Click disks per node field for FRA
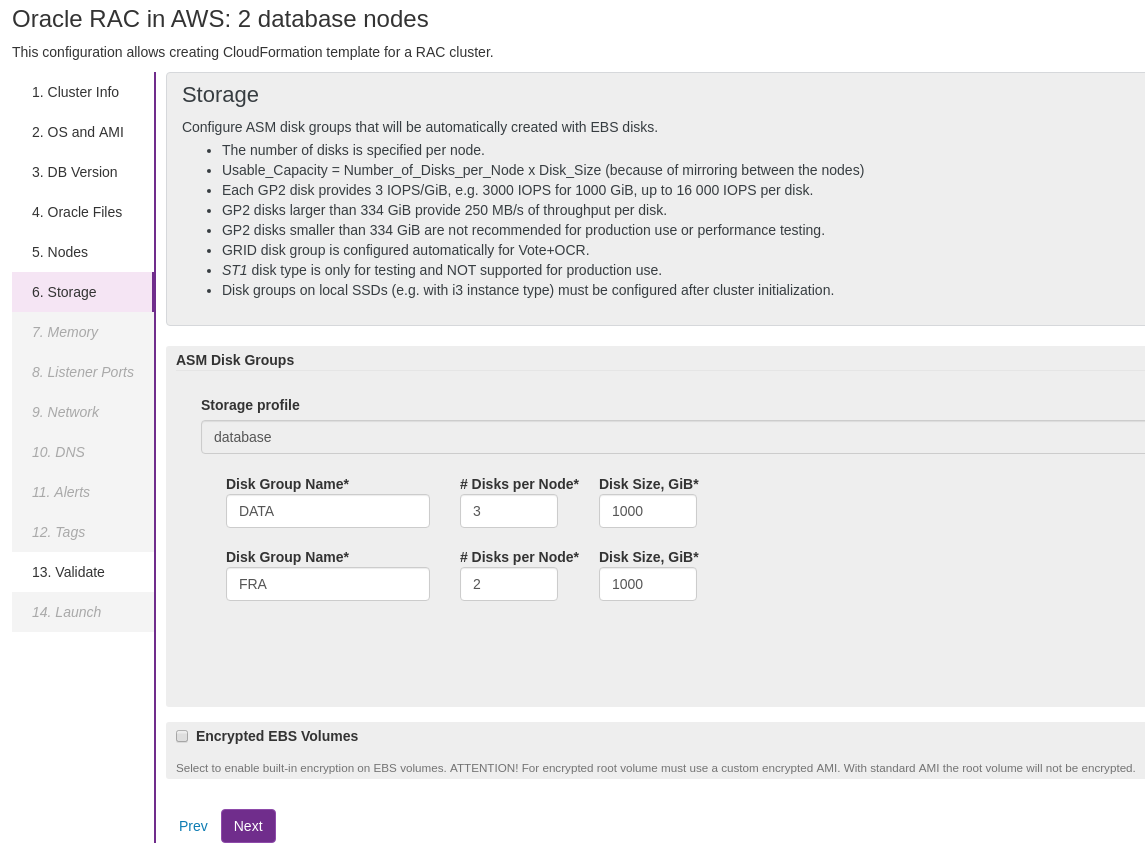1145x846 pixels. (x=509, y=584)
